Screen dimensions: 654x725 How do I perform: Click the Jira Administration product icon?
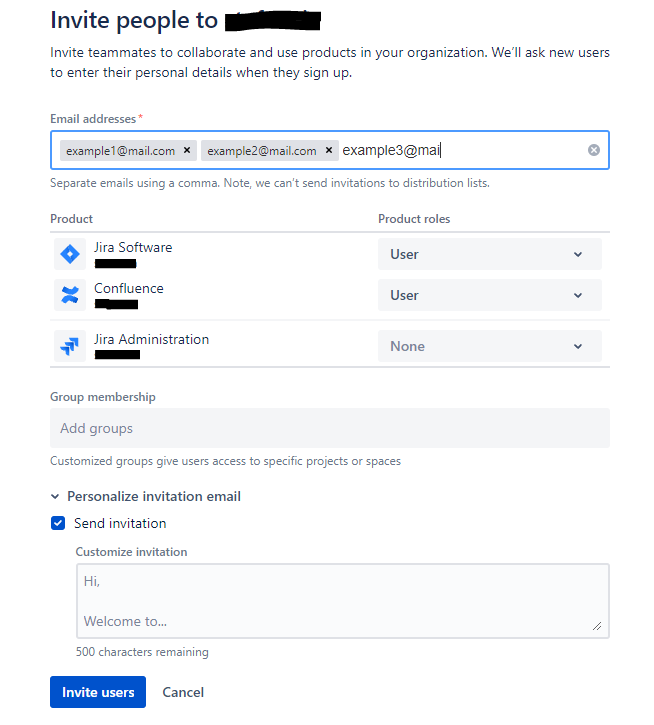[x=70, y=346]
